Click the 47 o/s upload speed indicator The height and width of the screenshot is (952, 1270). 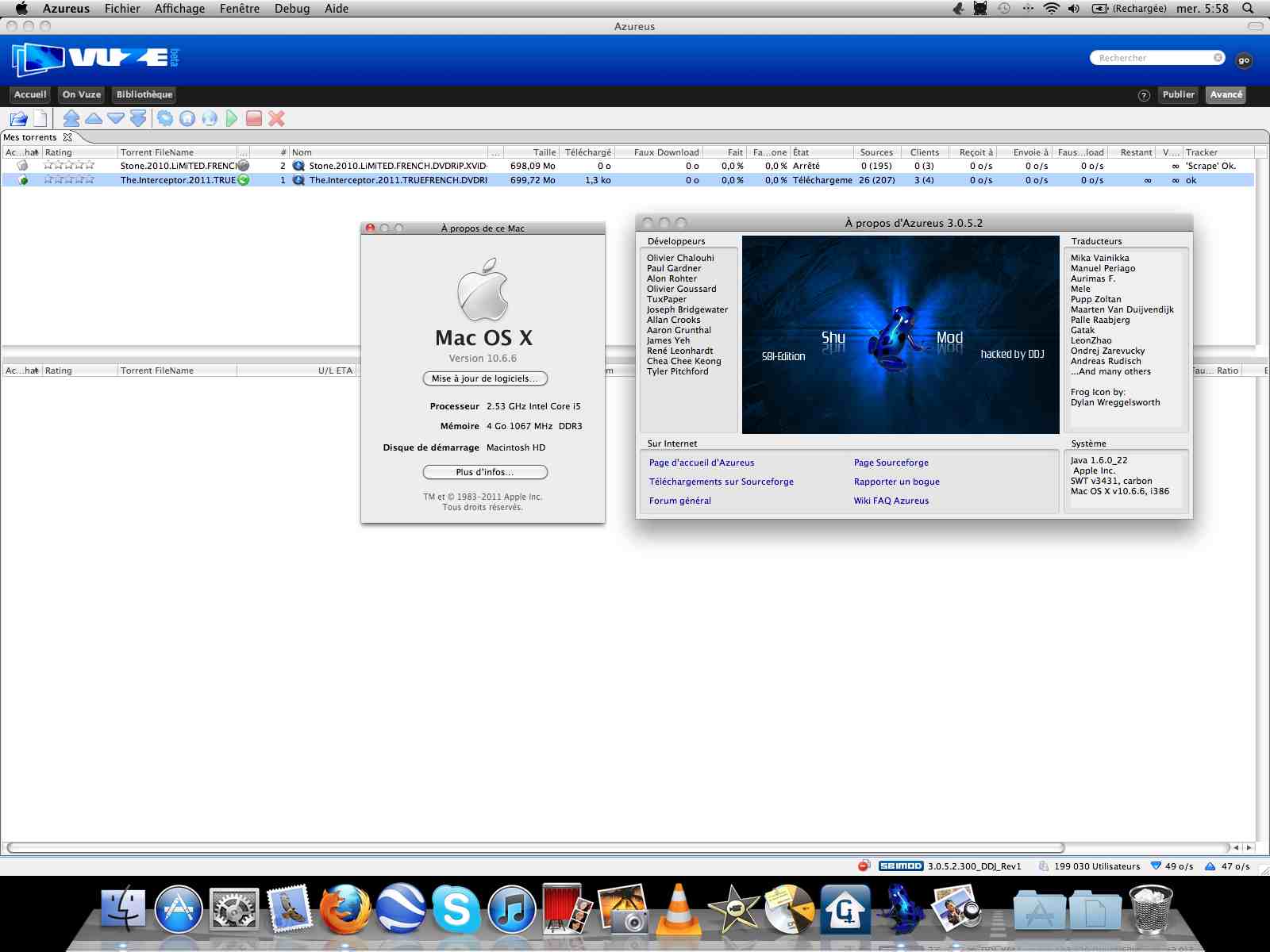[1227, 866]
